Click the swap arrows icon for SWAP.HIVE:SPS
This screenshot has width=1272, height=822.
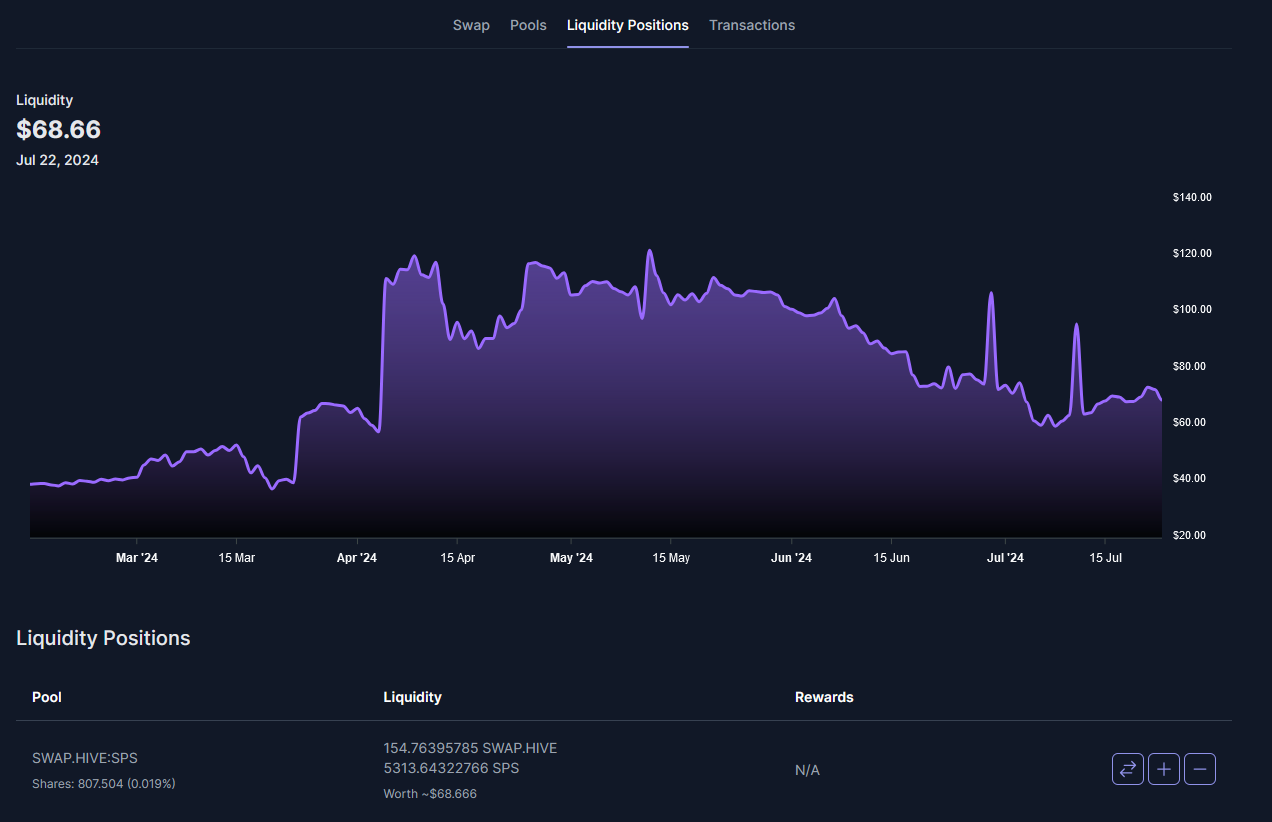1128,769
